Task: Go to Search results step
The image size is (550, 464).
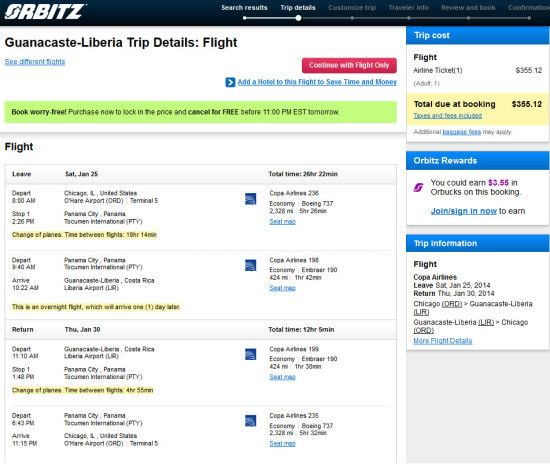Action: point(244,8)
